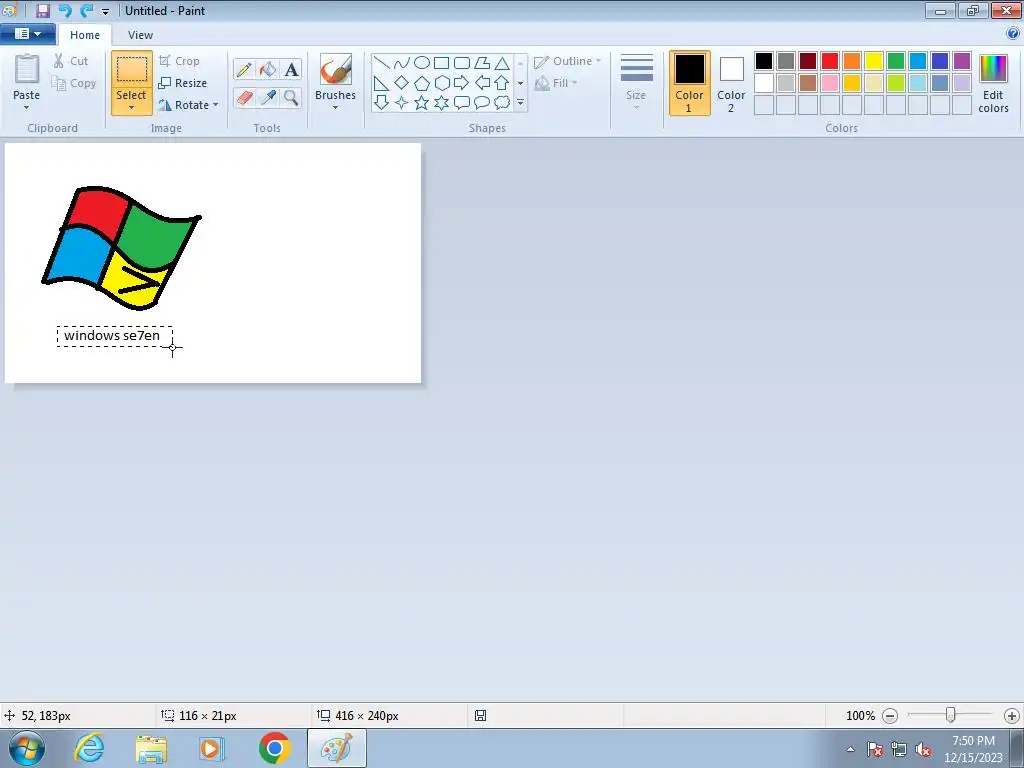Pick the red color swatch
Image resolution: width=1024 pixels, height=768 pixels.
(x=830, y=61)
